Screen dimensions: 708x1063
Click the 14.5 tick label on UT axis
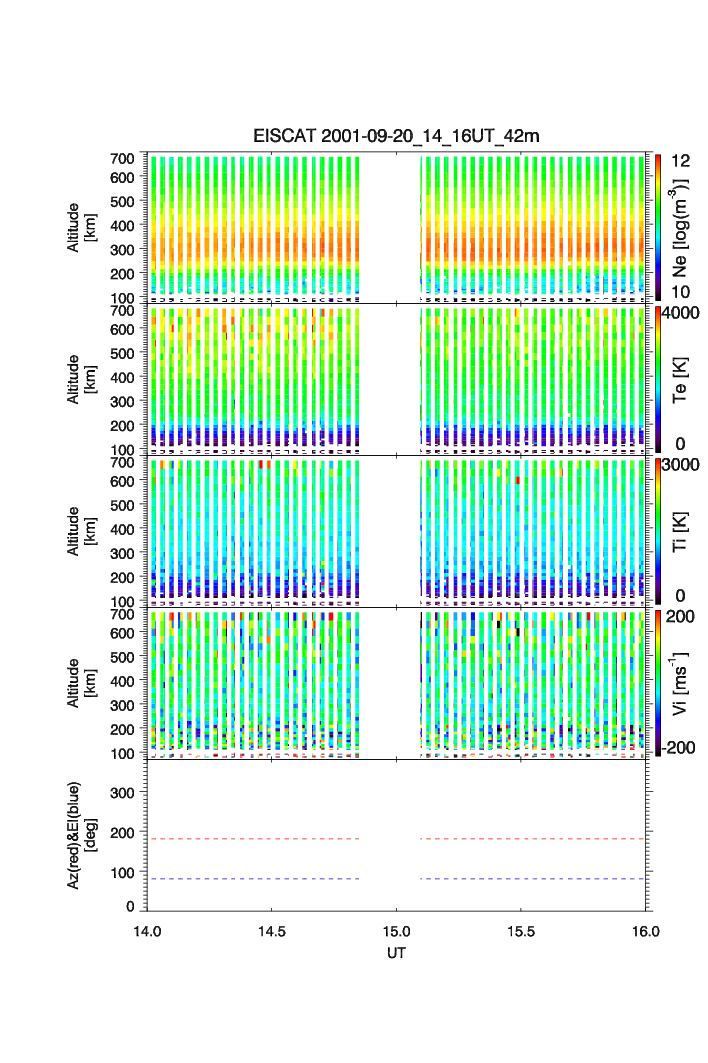click(272, 931)
